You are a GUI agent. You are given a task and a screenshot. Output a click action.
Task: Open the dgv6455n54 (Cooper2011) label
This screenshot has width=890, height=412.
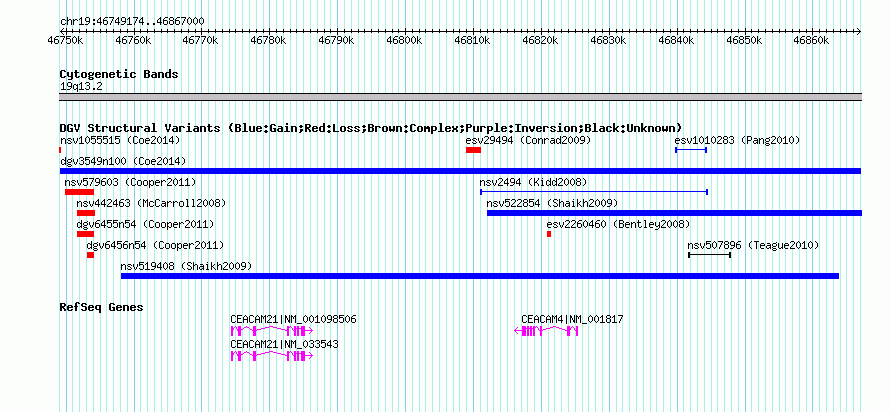click(145, 224)
